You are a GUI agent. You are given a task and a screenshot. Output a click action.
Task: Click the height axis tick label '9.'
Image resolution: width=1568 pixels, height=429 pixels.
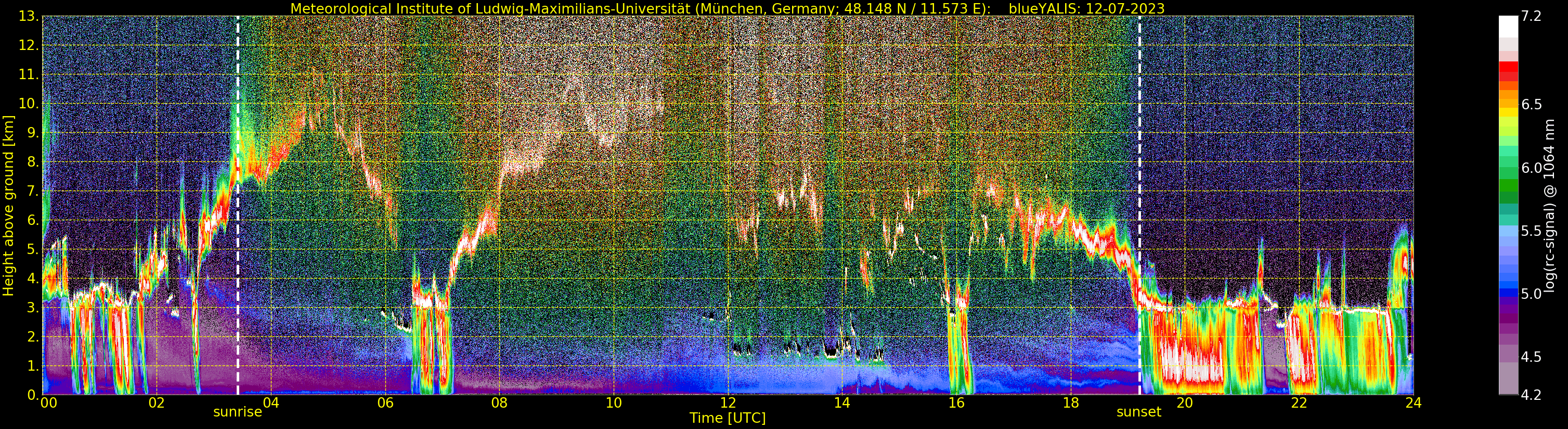[33, 133]
